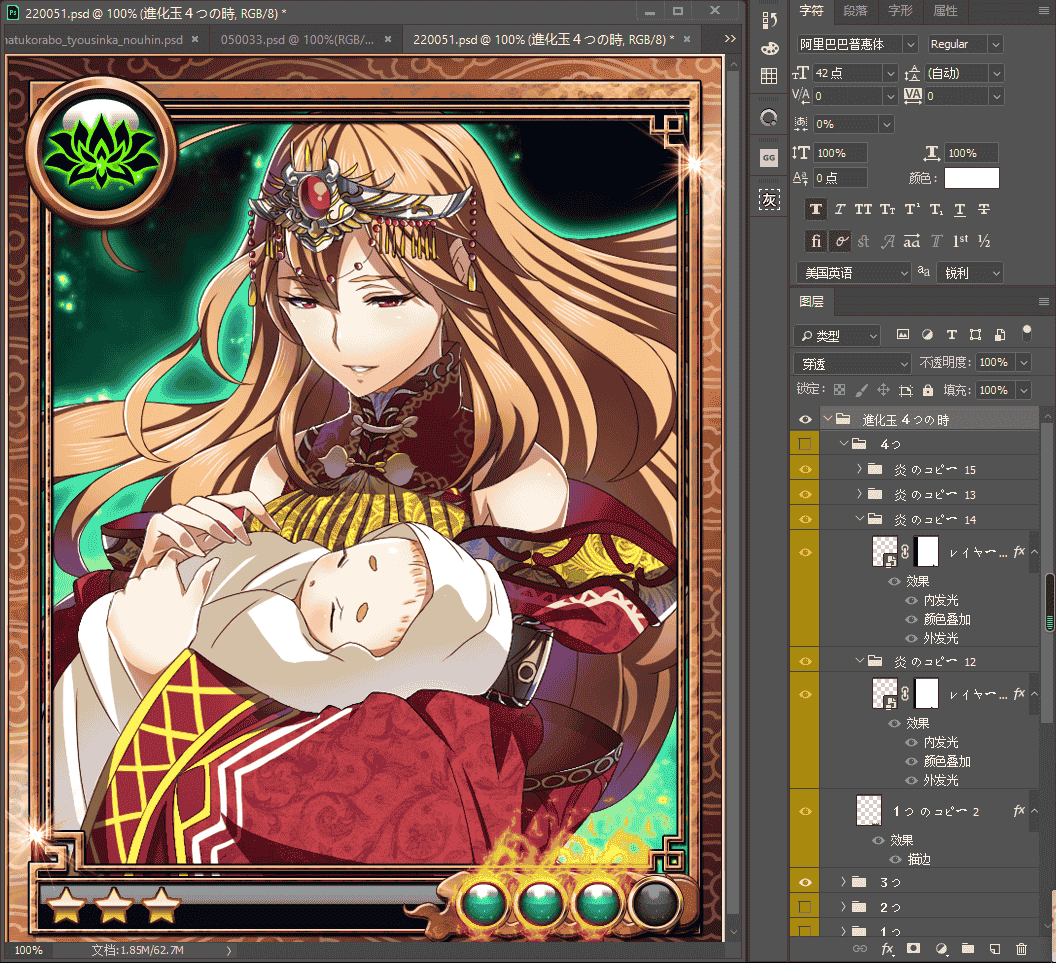
Task: Hide the 3つ group
Action: pos(805,882)
